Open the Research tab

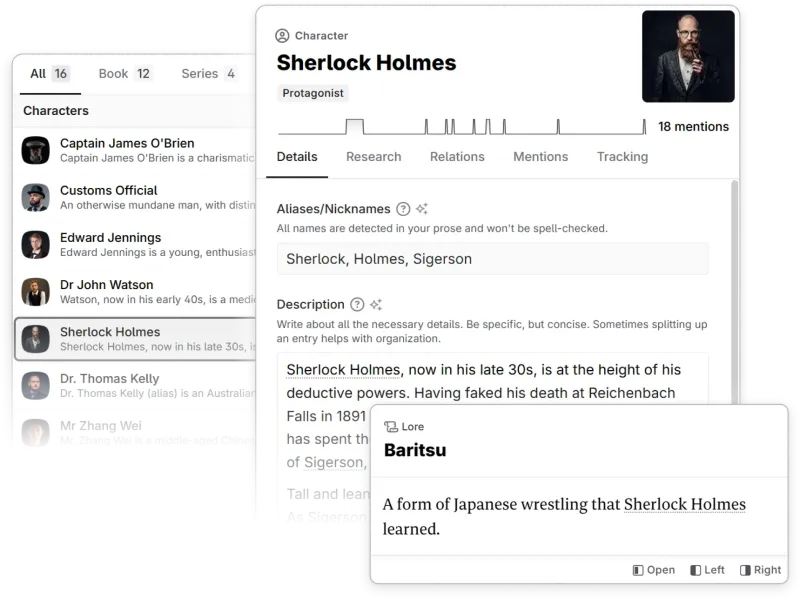coord(373,157)
